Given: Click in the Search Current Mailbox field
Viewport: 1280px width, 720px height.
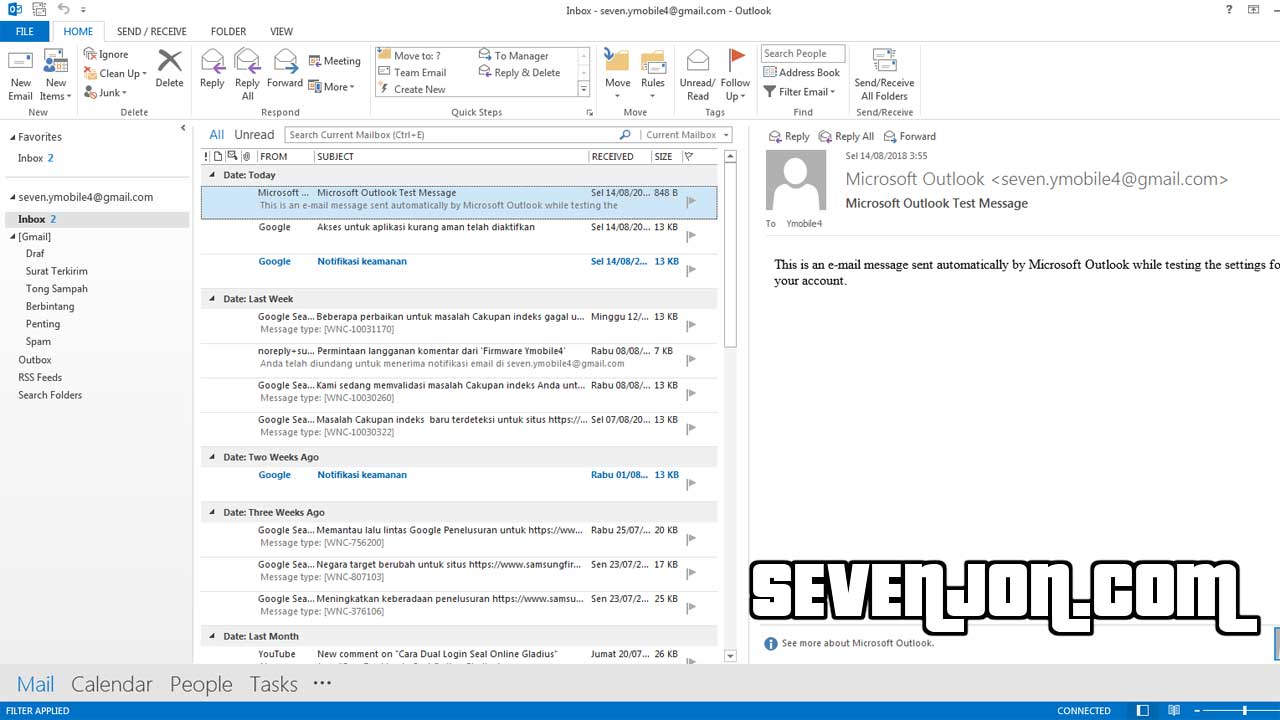Looking at the screenshot, I should tap(450, 134).
